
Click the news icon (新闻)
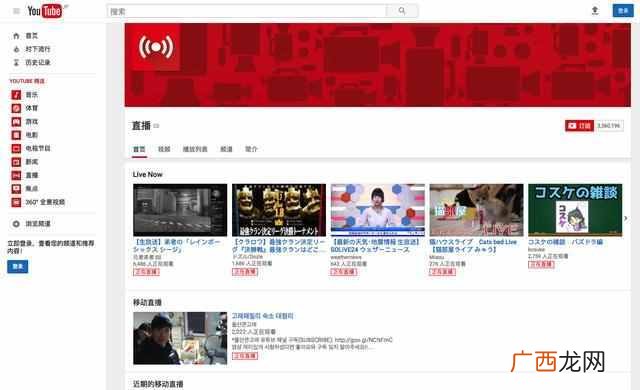coord(16,162)
